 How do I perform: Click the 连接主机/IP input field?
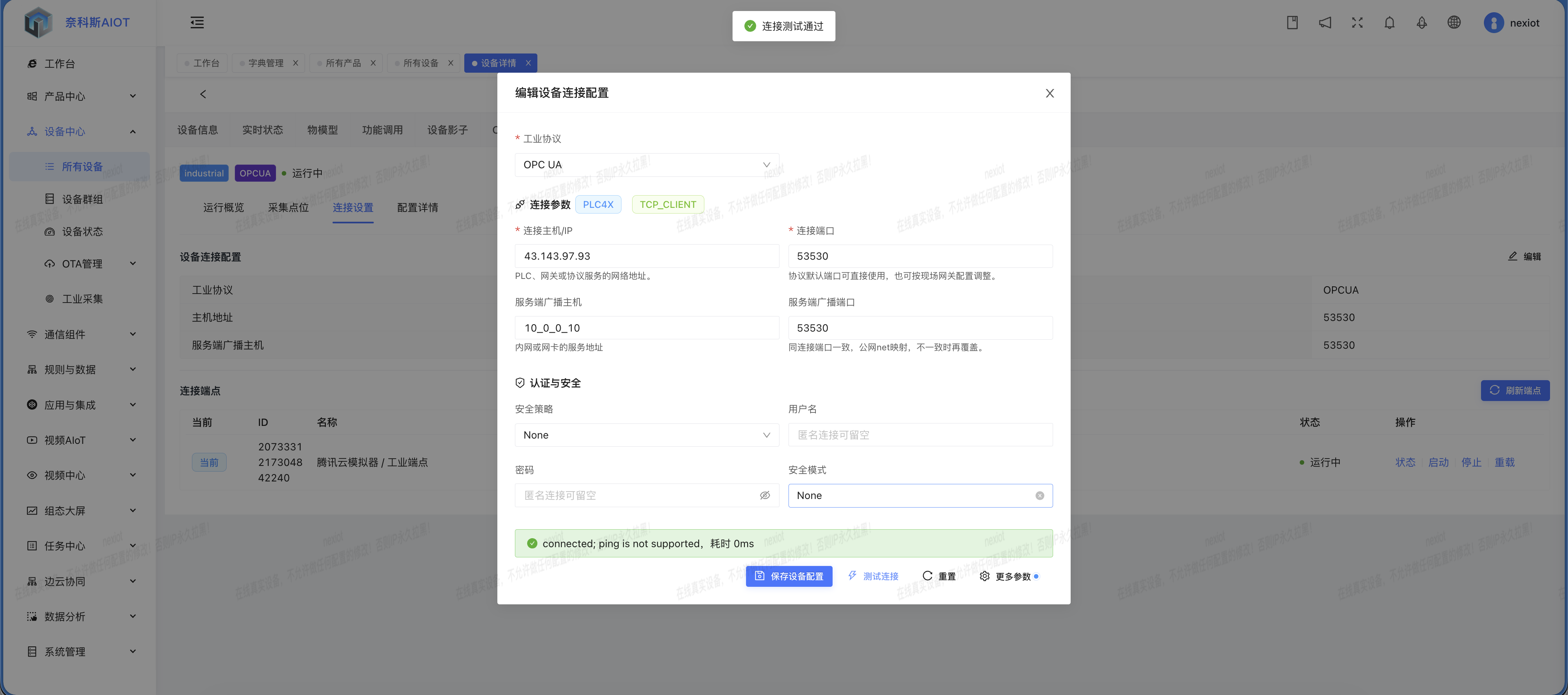pos(646,256)
